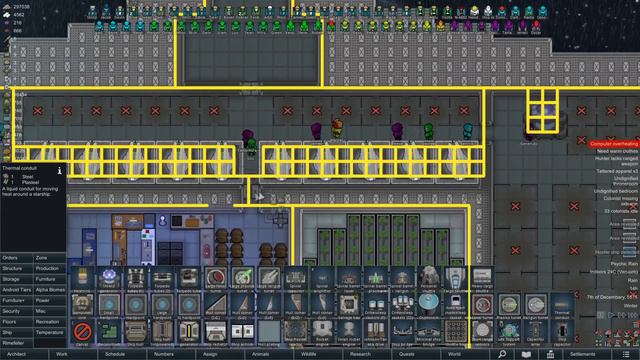Select the Deconstruct order
This screenshot has height=360, width=640.
109,333
